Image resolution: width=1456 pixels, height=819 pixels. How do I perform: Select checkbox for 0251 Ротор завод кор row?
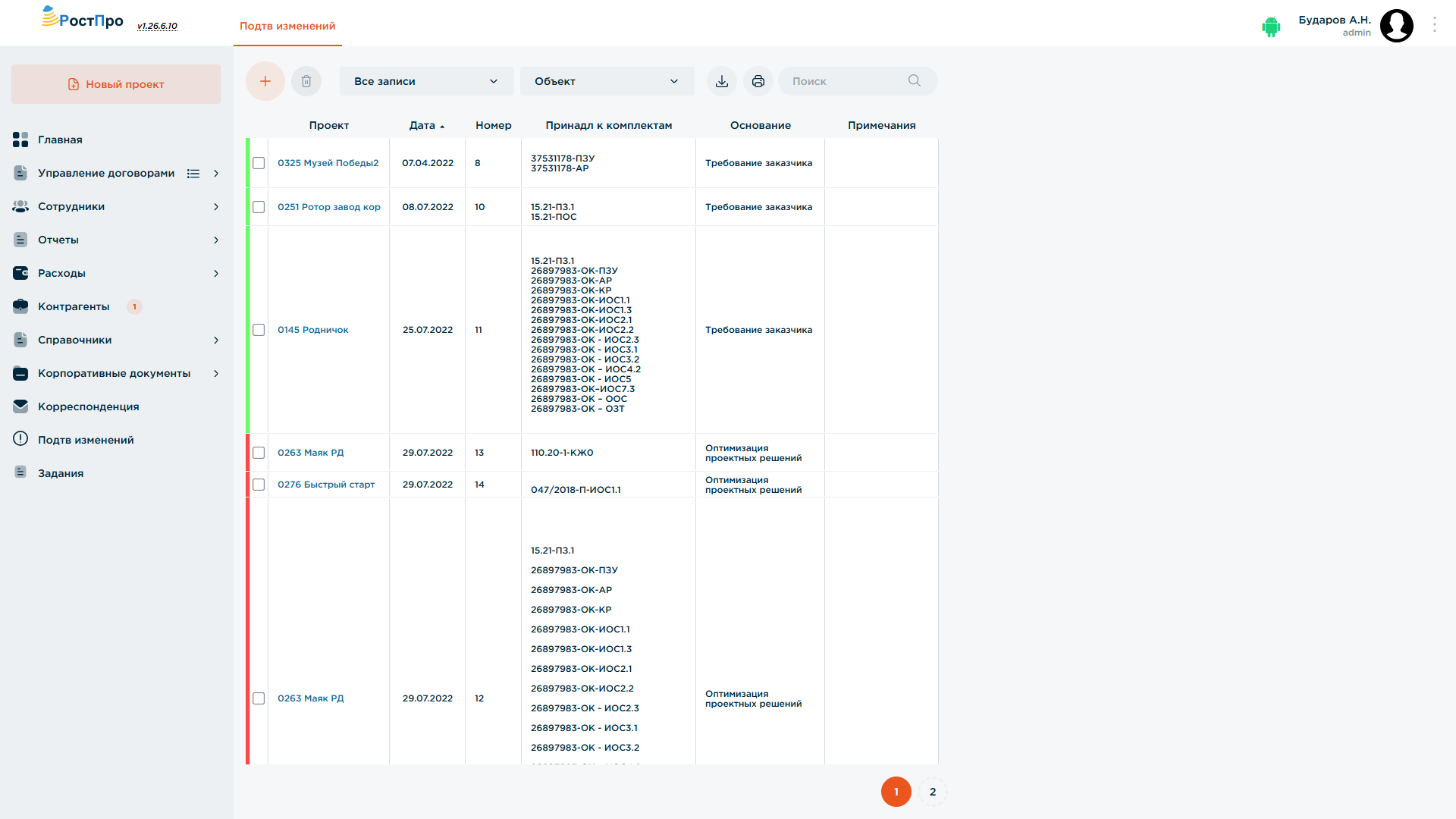click(x=259, y=207)
